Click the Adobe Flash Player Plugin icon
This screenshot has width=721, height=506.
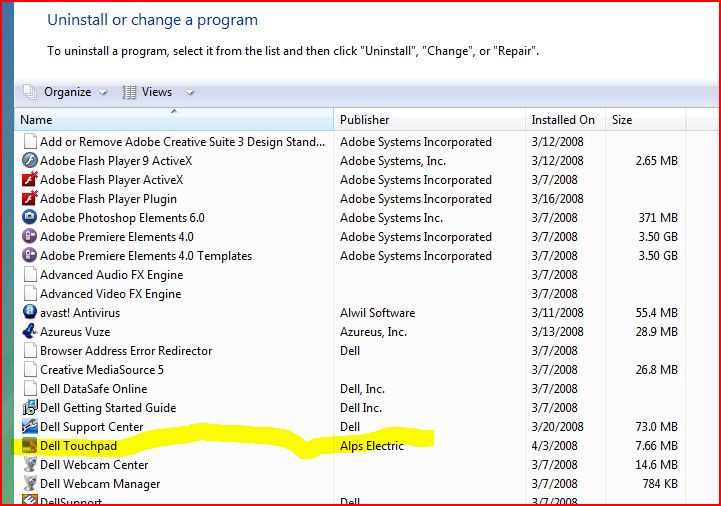pos(30,198)
